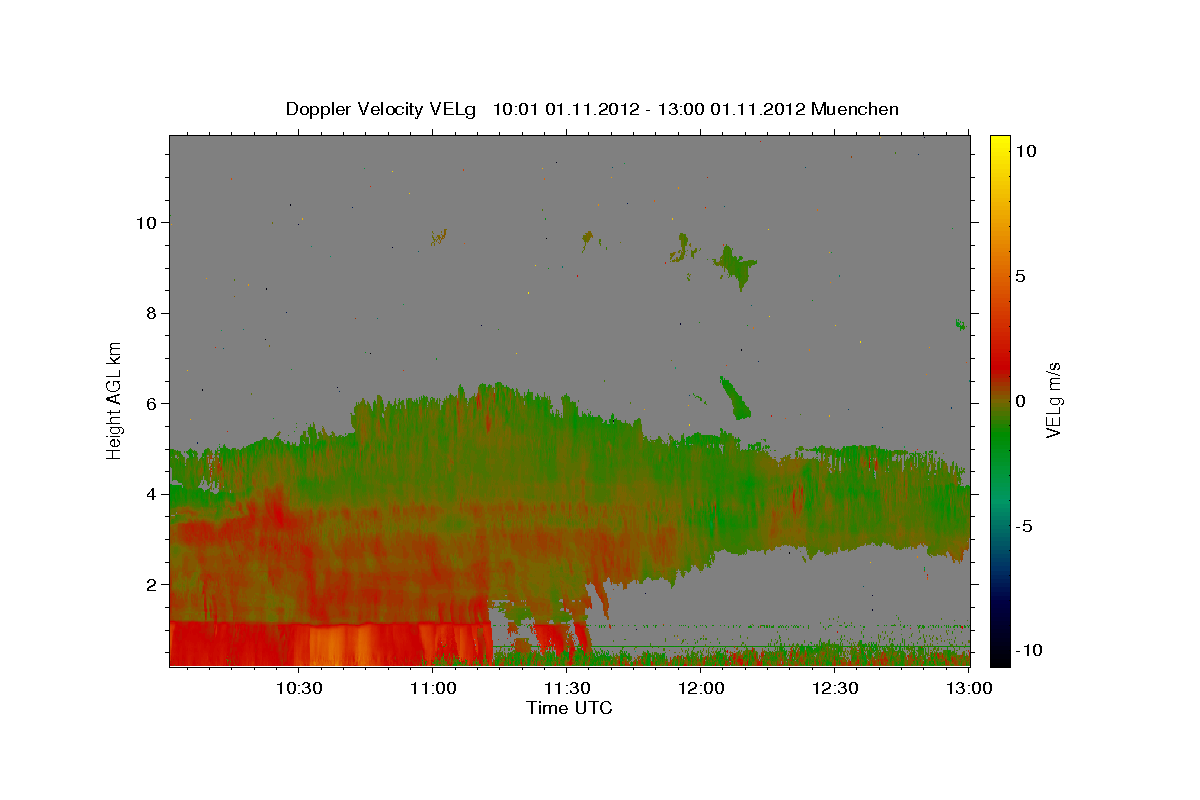Click the dark bottom of the colorbar
This screenshot has height=800, width=1200.
click(999, 645)
